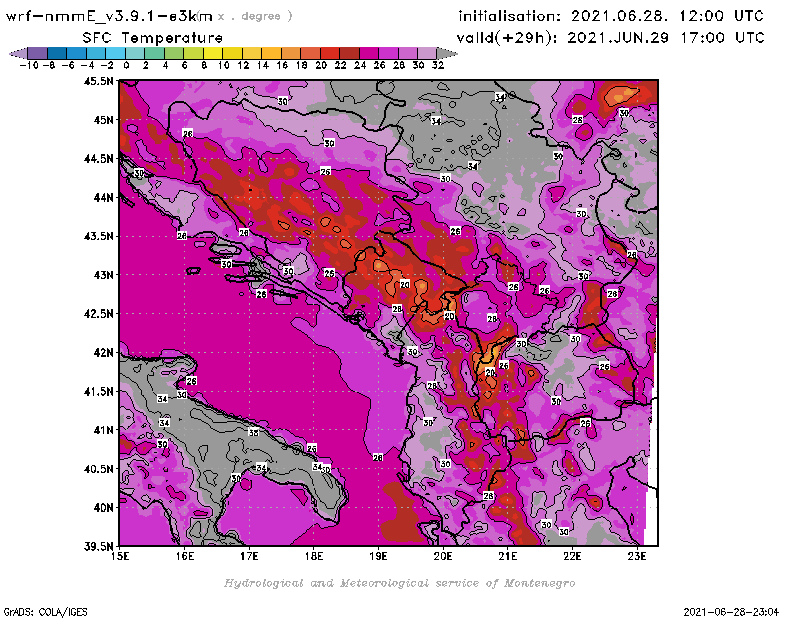Viewport: 800px width, 618px height.
Task: Click the '39.5N' latitude label
Action: coord(98,547)
